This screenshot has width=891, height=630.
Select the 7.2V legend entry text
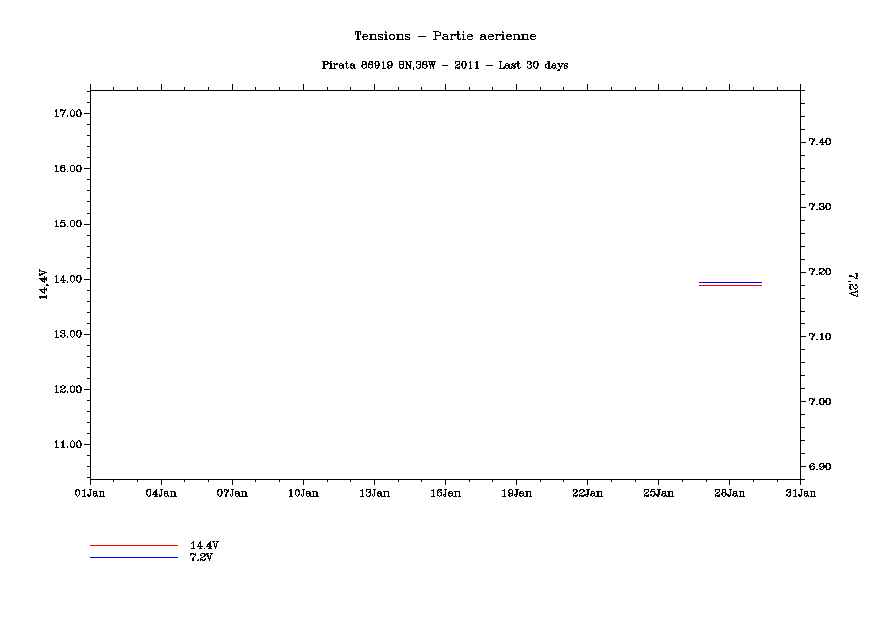click(200, 557)
